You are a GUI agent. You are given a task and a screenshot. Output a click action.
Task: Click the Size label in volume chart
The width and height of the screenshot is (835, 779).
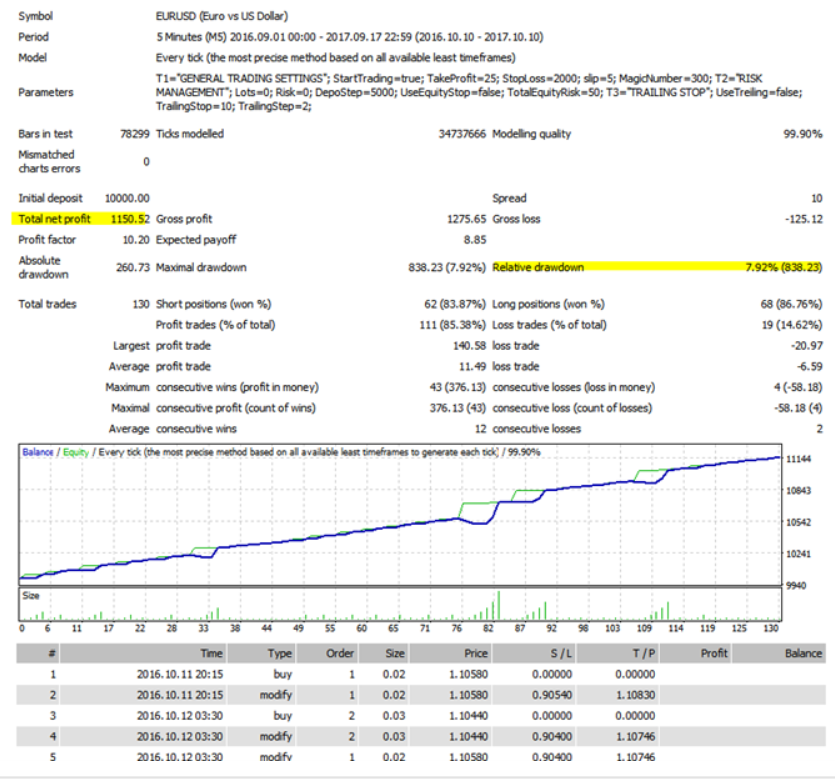pyautogui.click(x=31, y=594)
